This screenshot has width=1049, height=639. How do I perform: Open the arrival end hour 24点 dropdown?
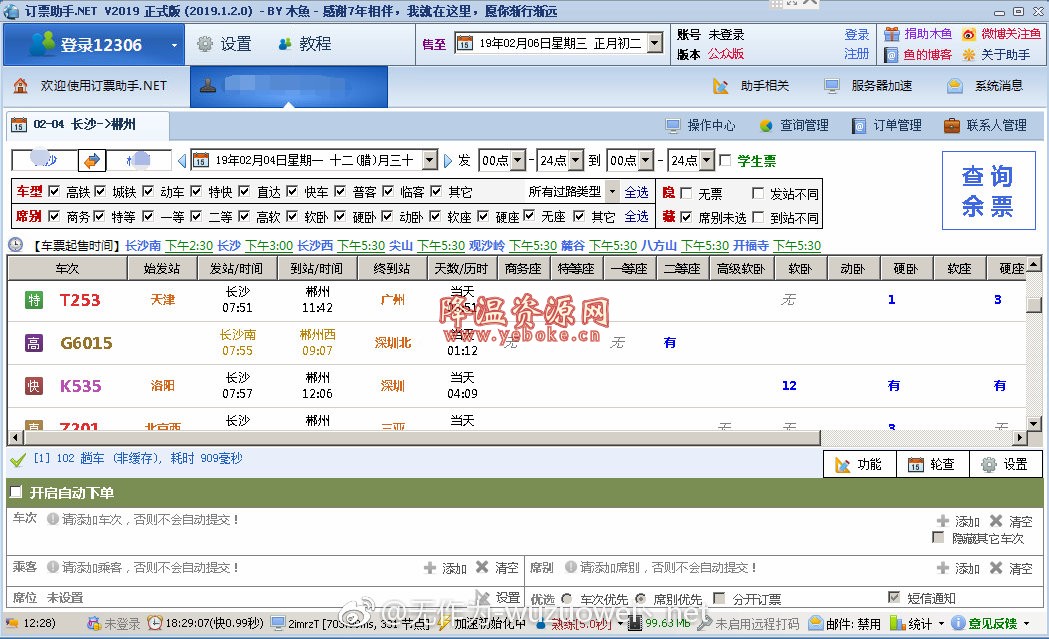click(x=706, y=161)
